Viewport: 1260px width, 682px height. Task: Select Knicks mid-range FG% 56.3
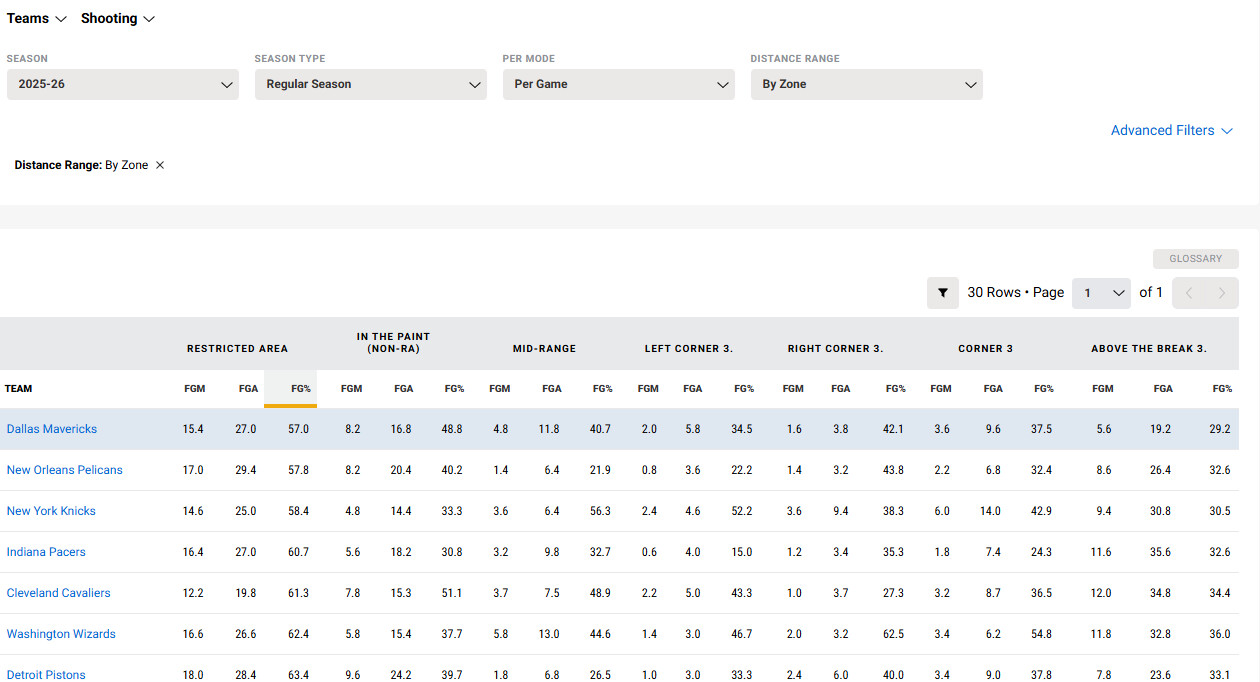[x=600, y=511]
